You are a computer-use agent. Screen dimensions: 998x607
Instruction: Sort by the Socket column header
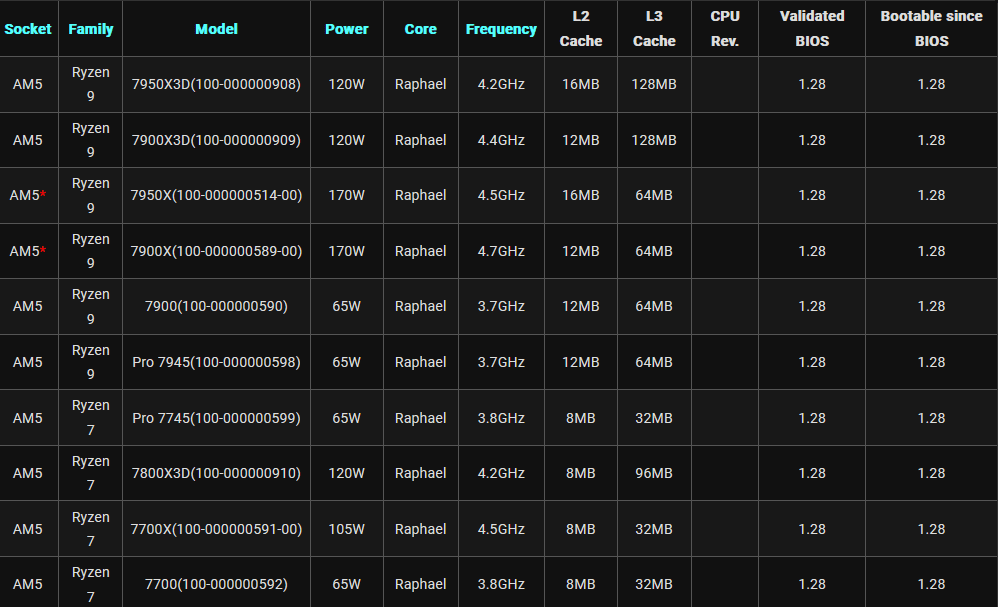[x=27, y=29]
